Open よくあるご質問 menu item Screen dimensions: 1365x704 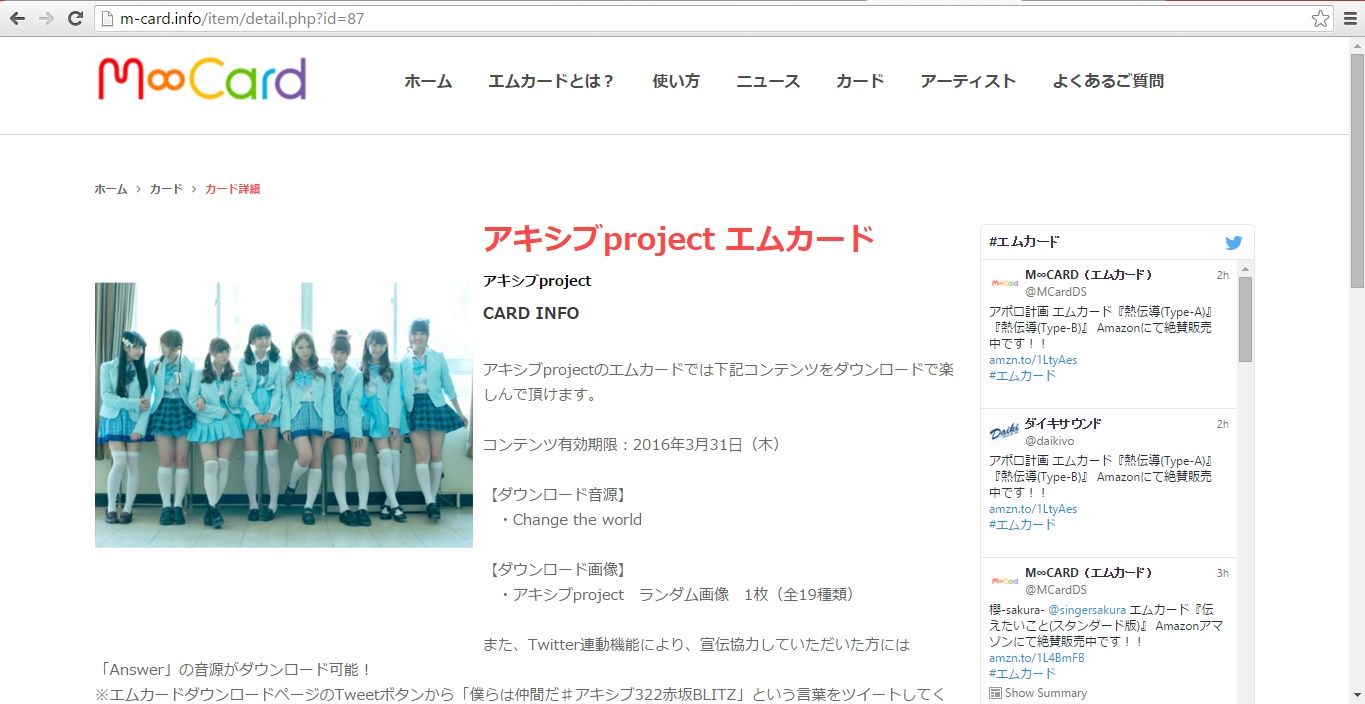(1108, 81)
